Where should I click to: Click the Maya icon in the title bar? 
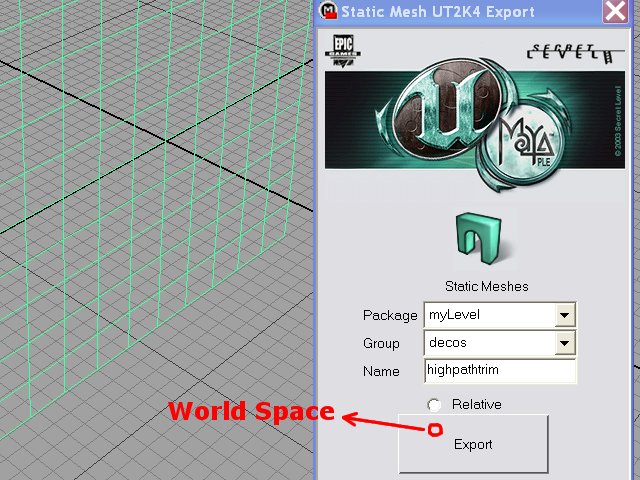(327, 12)
